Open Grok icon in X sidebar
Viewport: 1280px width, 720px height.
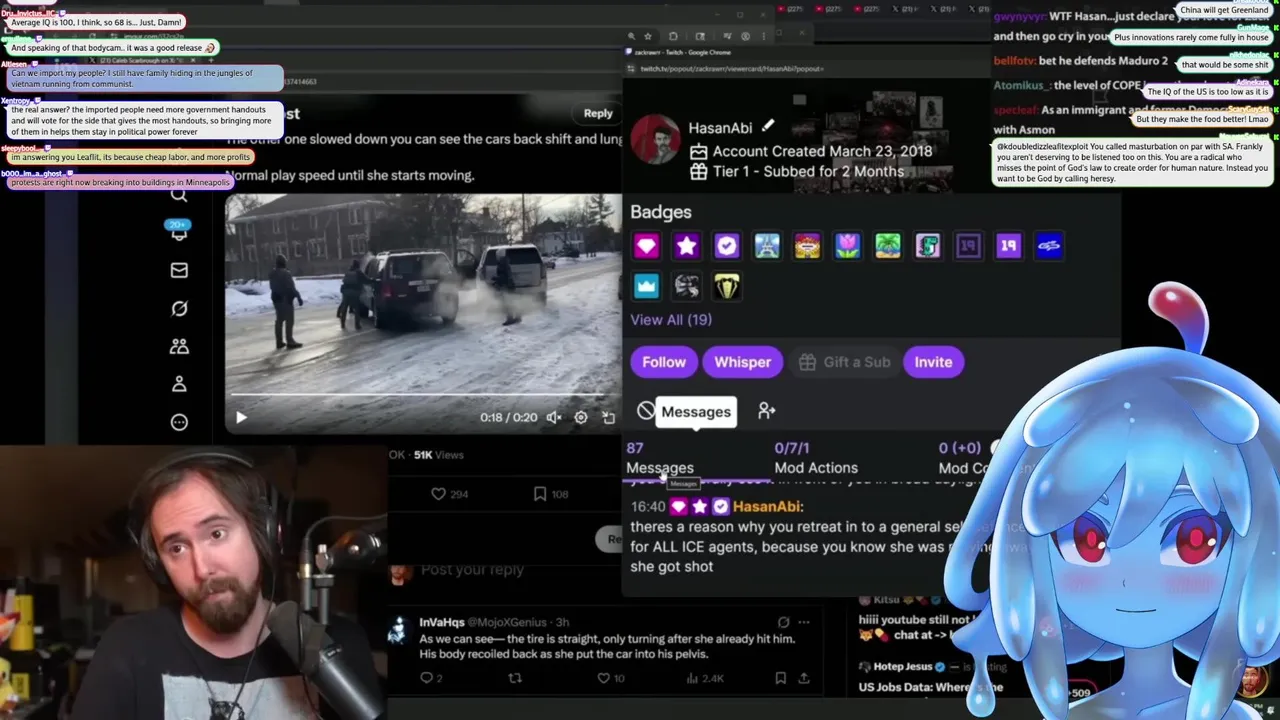pos(179,308)
